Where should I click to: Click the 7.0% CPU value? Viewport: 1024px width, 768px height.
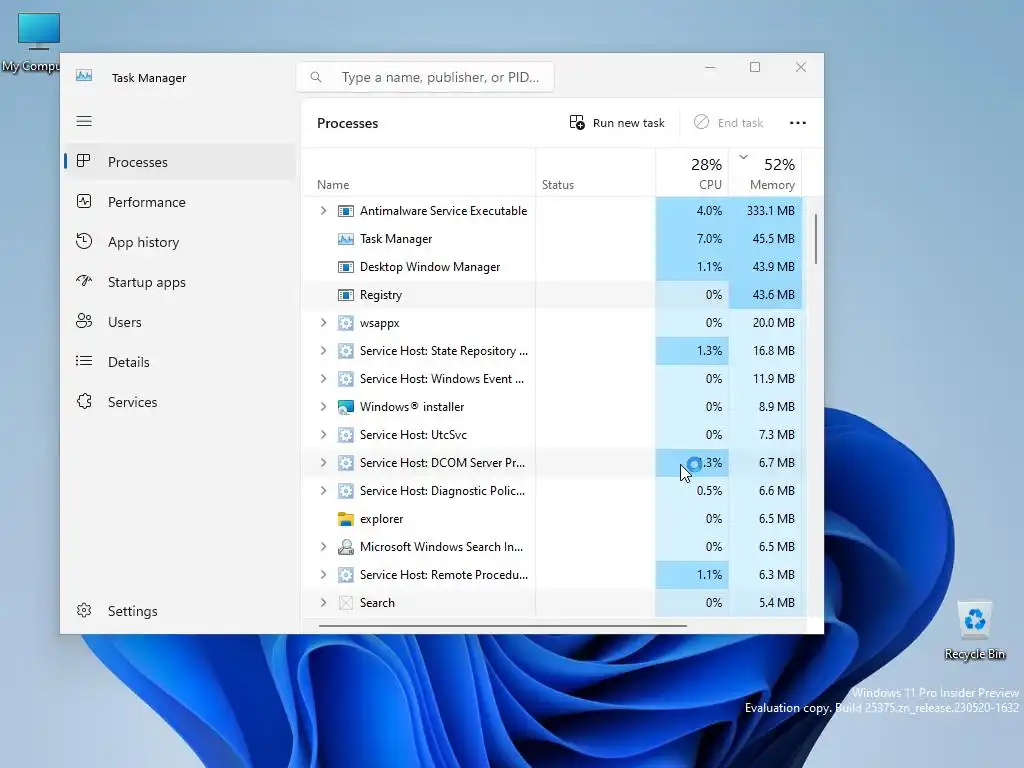point(709,239)
